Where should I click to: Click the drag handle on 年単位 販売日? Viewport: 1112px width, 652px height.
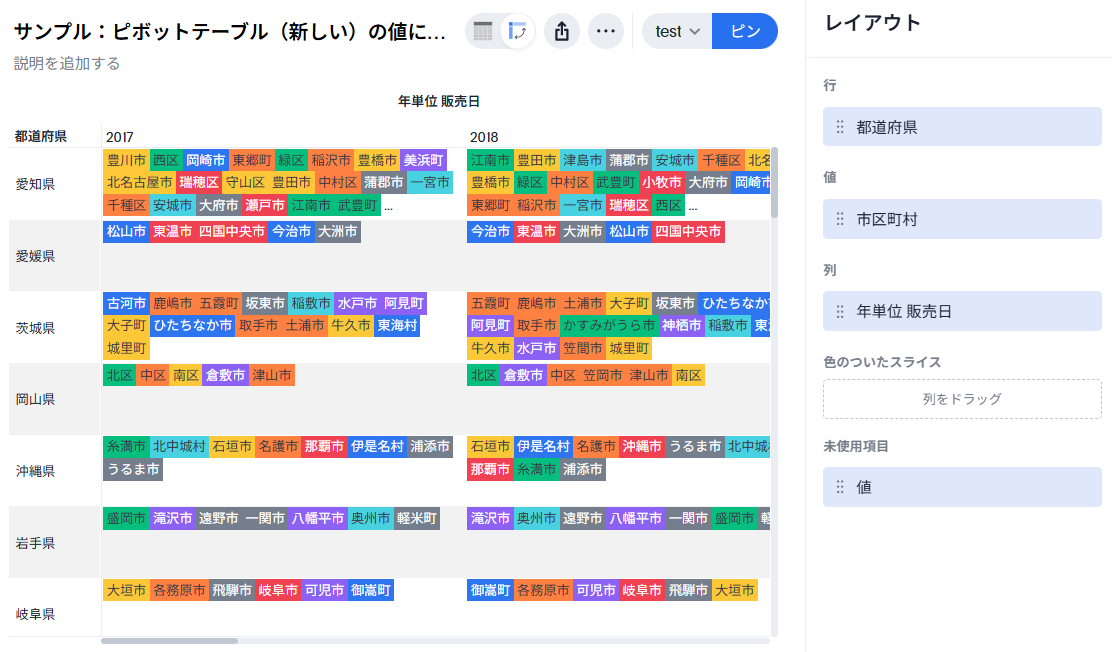coord(840,312)
